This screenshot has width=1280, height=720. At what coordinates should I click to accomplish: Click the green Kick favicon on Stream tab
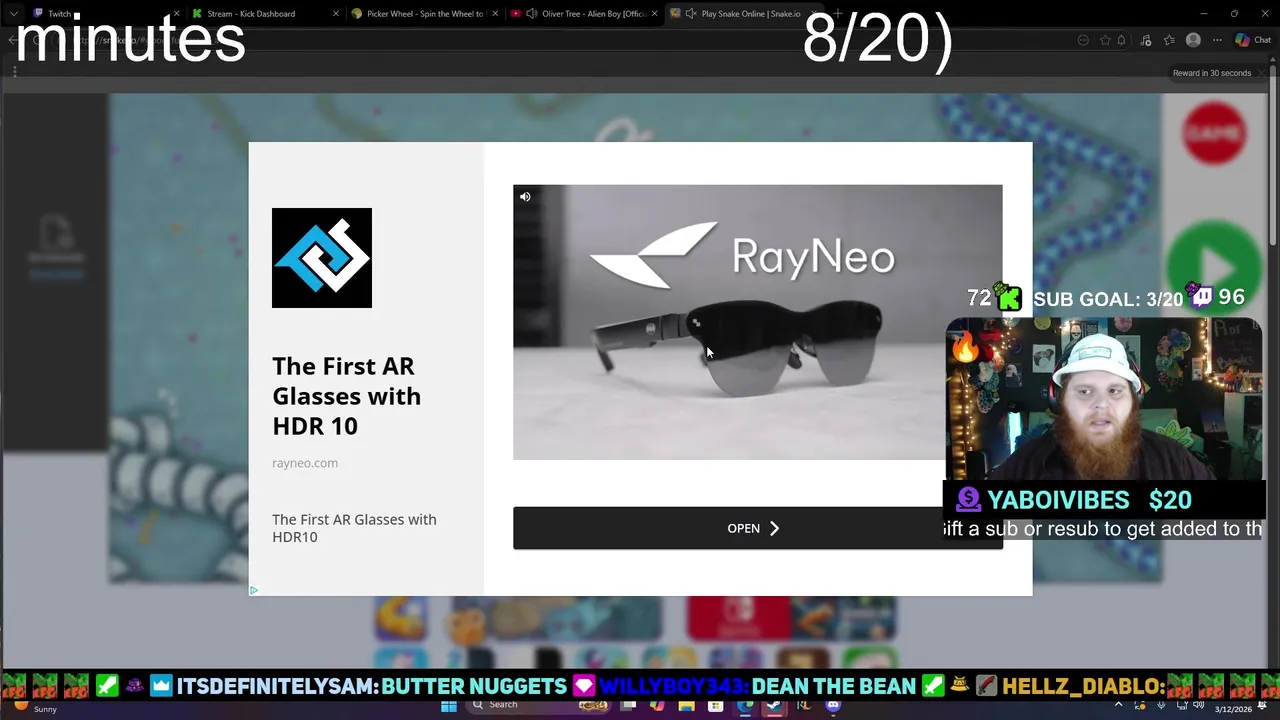pyautogui.click(x=197, y=14)
